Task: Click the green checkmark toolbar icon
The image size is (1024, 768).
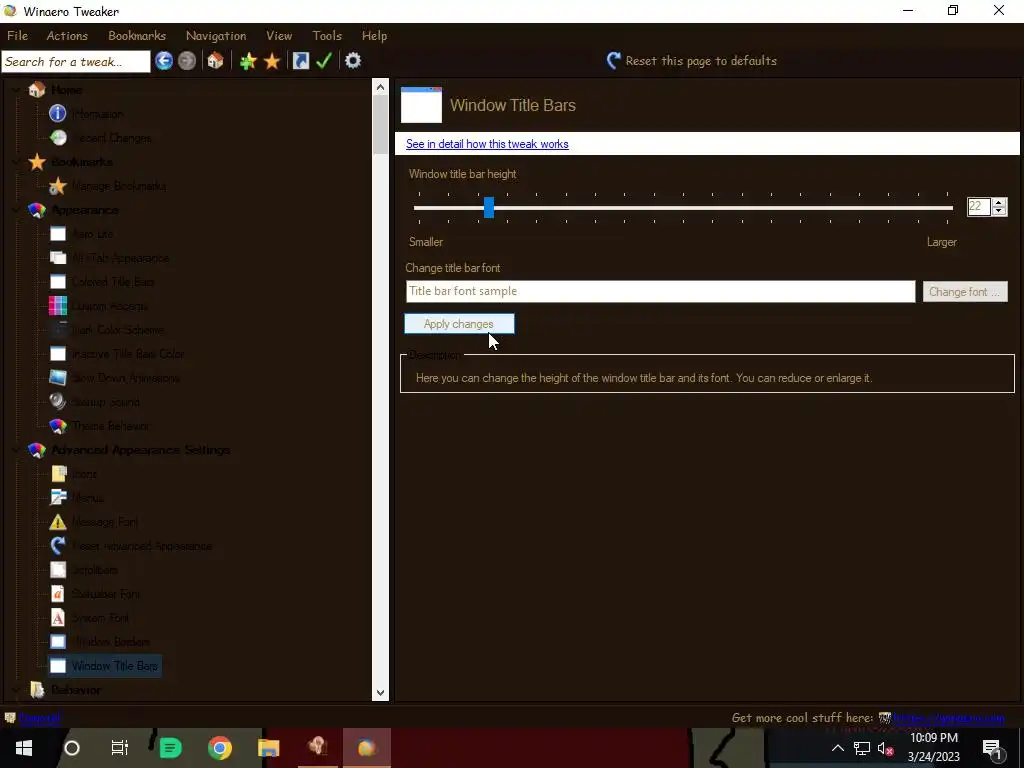Action: (324, 61)
